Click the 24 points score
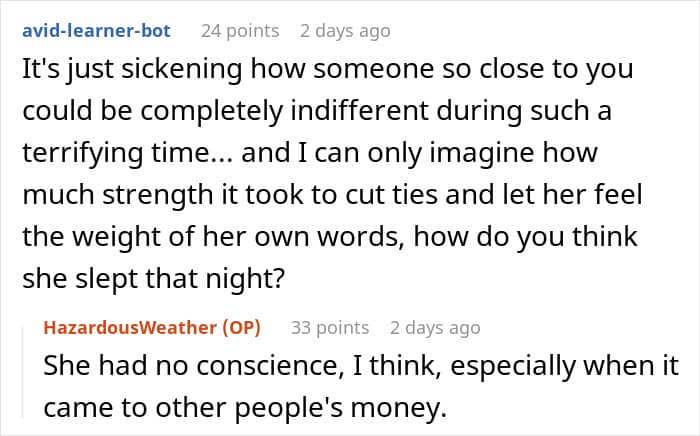This screenshot has height=436, width=700. click(x=239, y=31)
